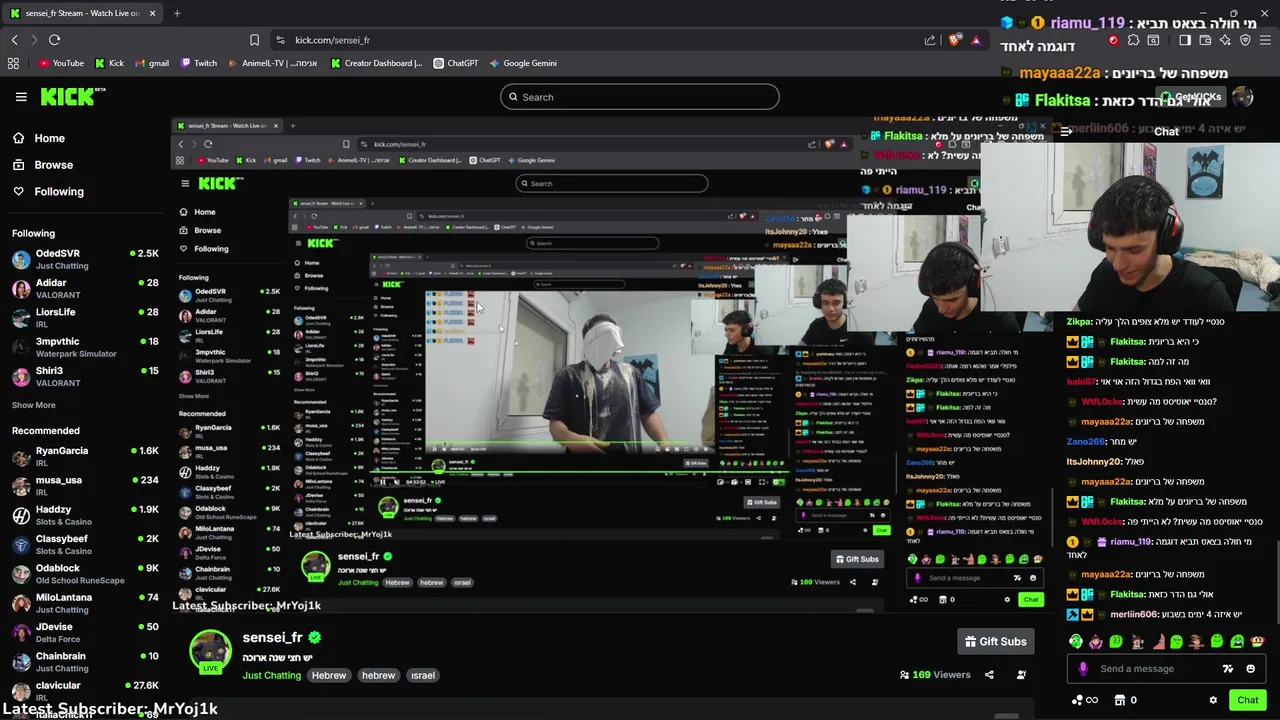Image resolution: width=1280 pixels, height=720 pixels.
Task: Select the sensei_fr Stream browser tab
Action: 81,13
